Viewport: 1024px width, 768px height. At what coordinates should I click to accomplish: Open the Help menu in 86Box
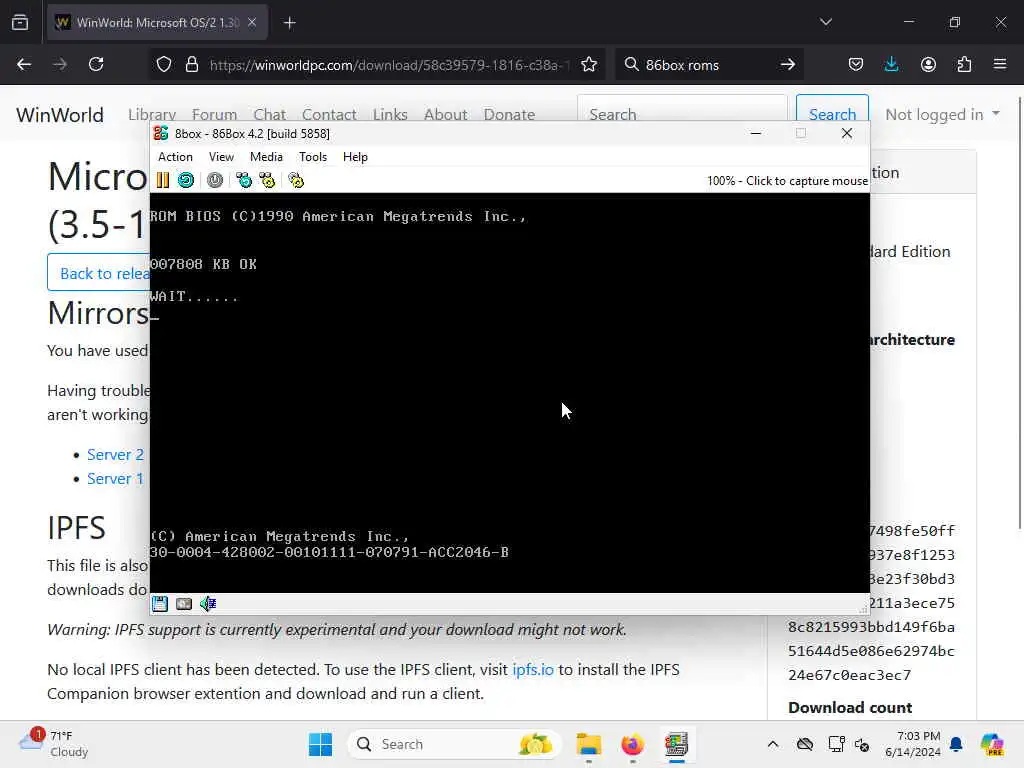pos(355,157)
